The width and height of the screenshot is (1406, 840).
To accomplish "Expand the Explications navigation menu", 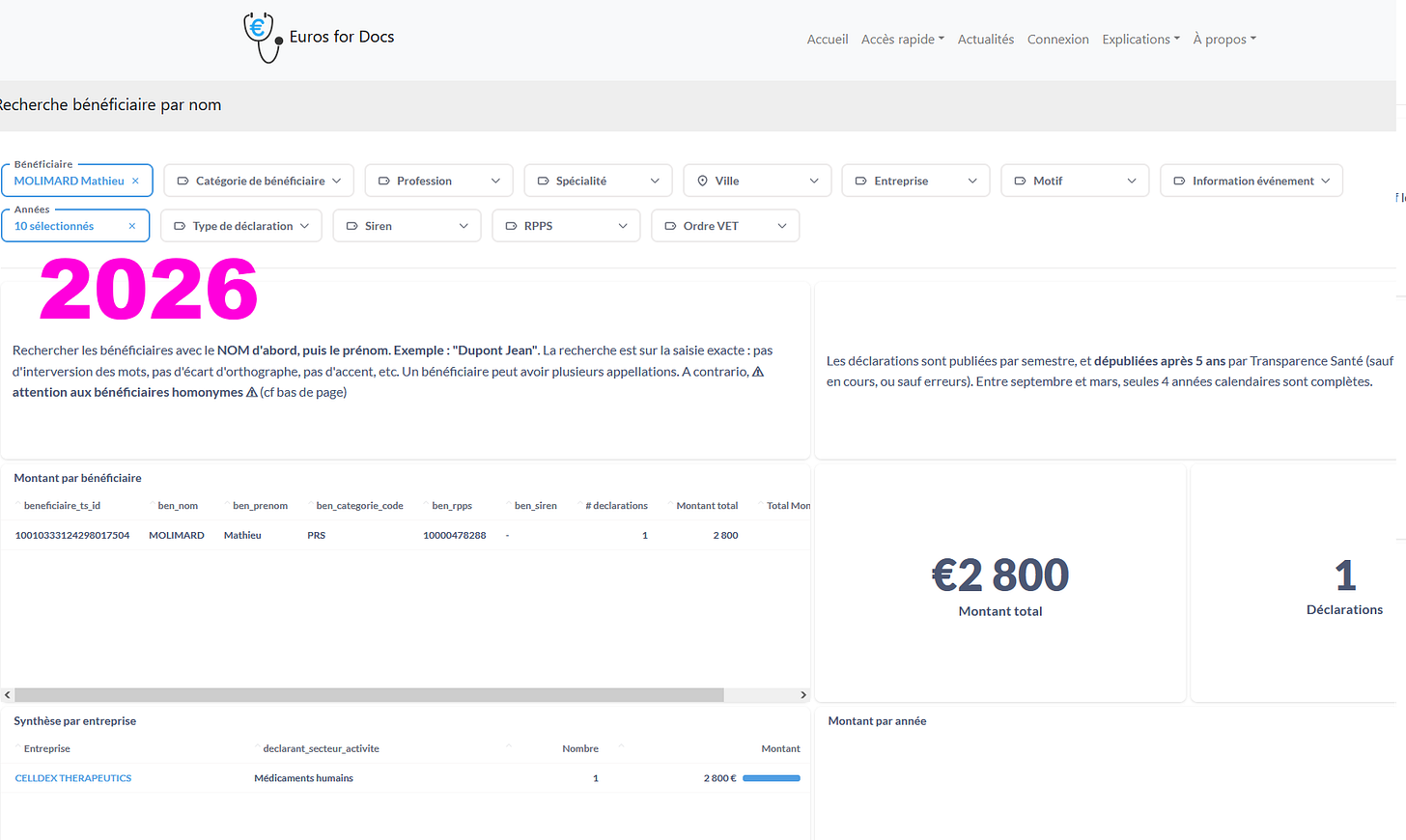I will coord(1141,40).
